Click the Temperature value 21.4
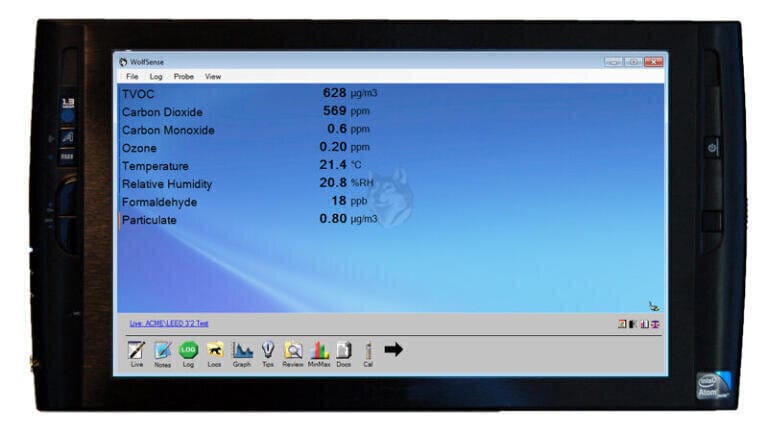The image size is (768, 432). pyautogui.click(x=333, y=165)
